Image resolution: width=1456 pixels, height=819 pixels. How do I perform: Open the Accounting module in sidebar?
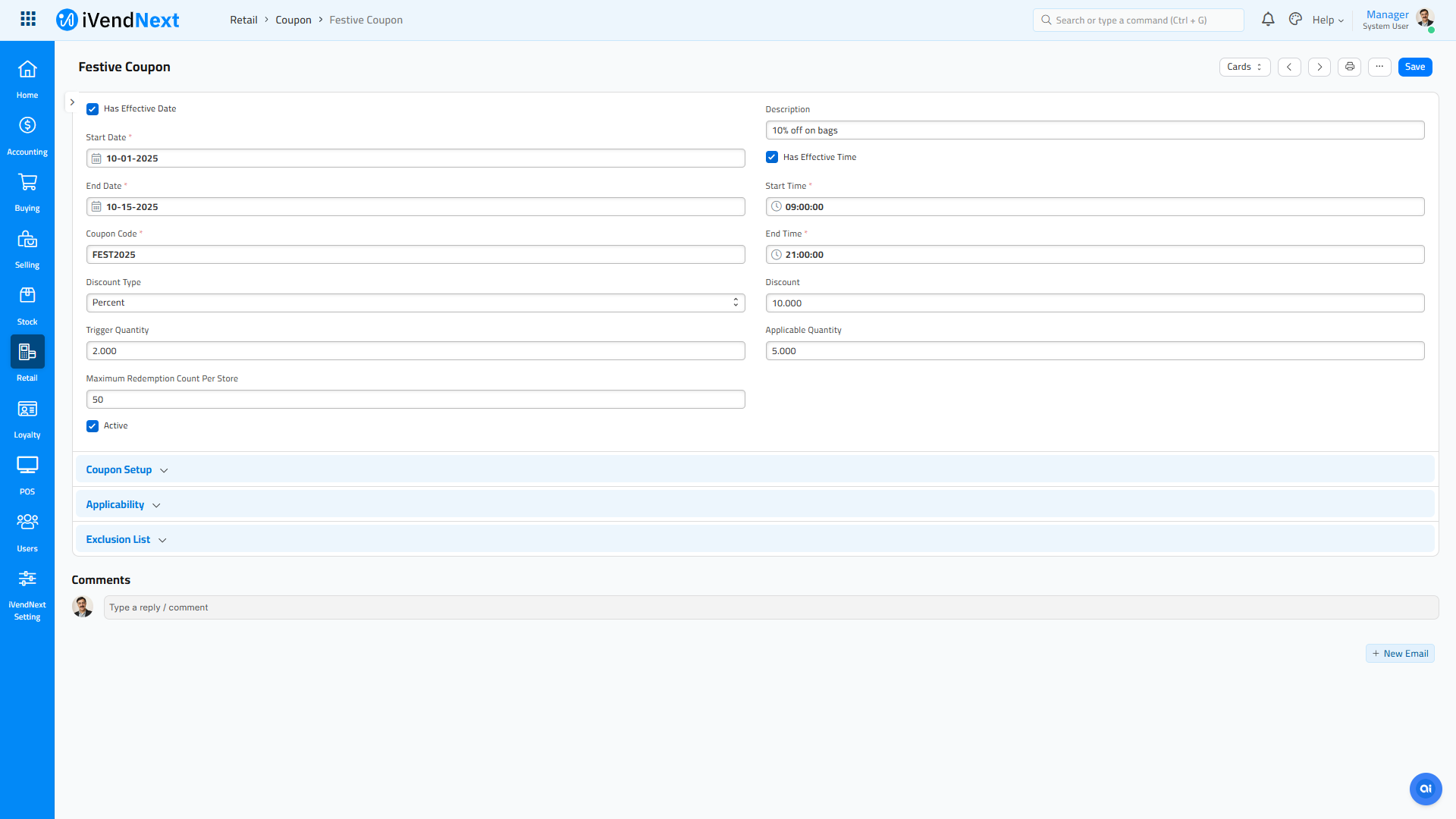pos(27,135)
